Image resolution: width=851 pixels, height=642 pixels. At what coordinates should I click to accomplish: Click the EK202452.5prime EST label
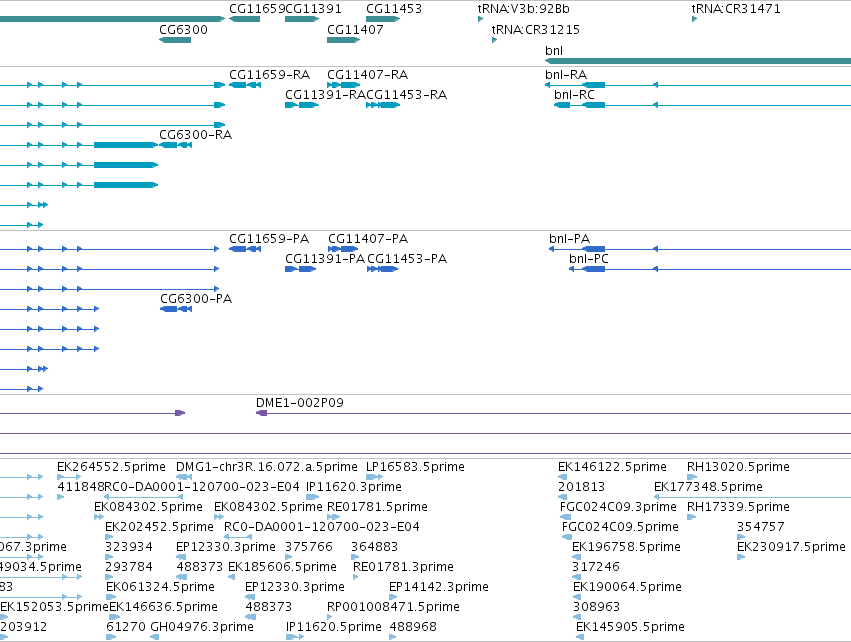[159, 527]
